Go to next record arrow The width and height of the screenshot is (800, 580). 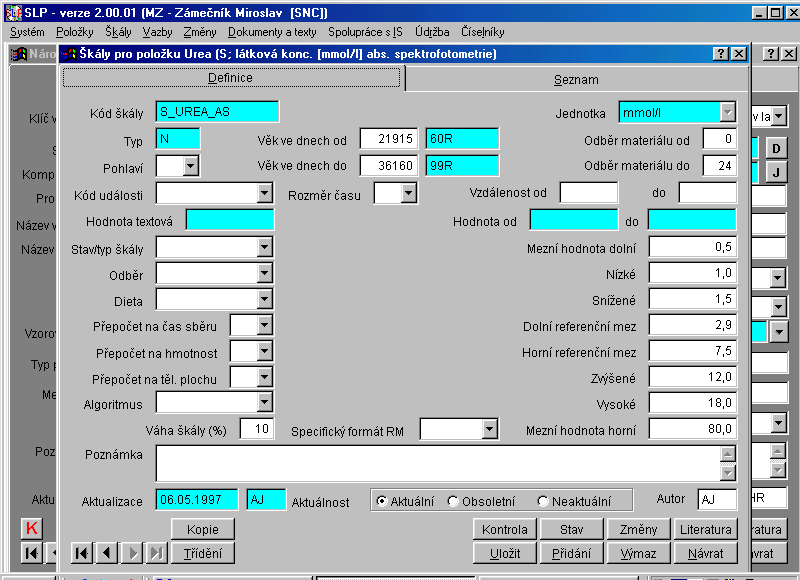tap(132, 553)
